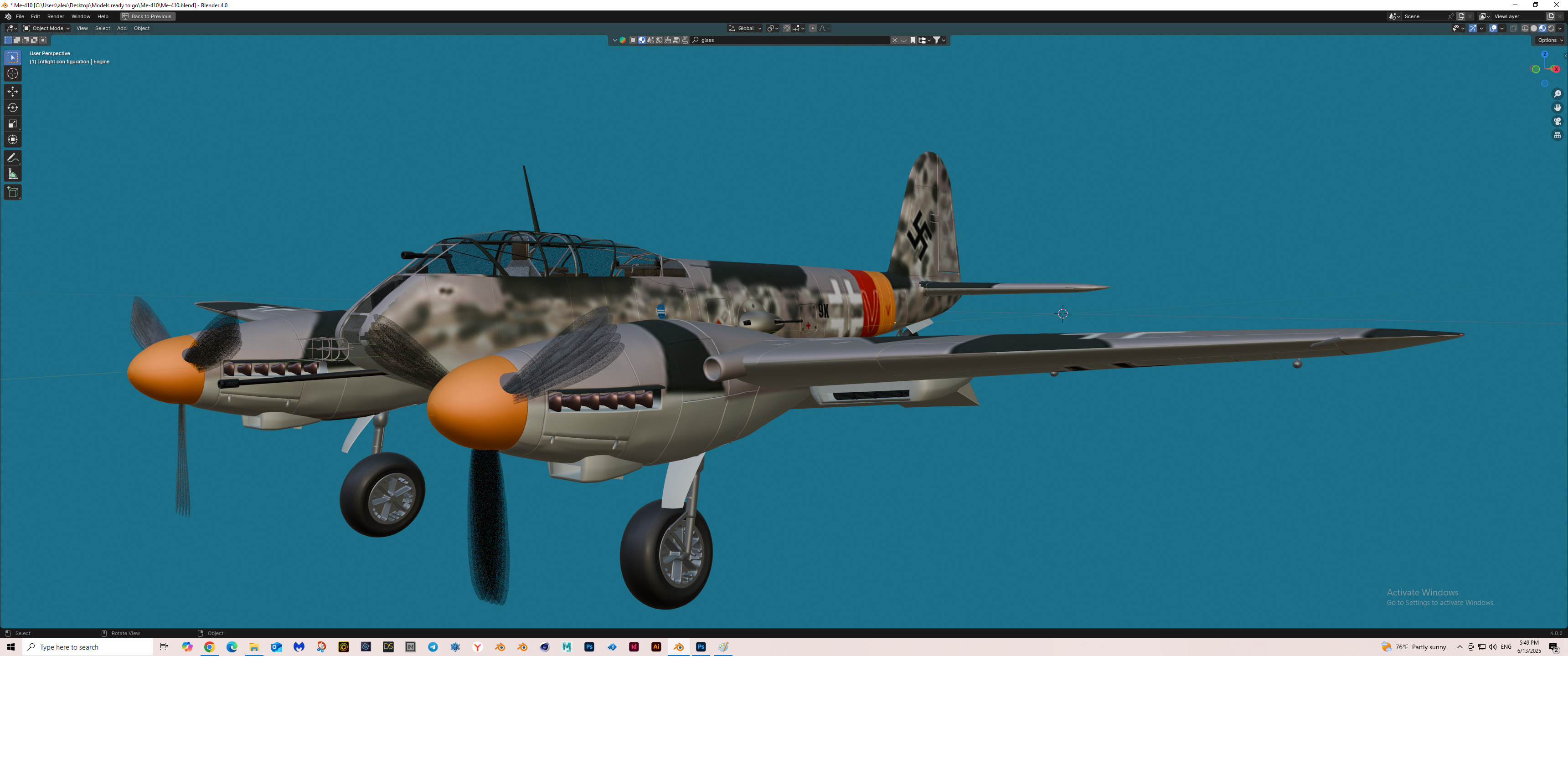Open the viewport Select menu
This screenshot has height=769, width=1568.
[x=102, y=28]
